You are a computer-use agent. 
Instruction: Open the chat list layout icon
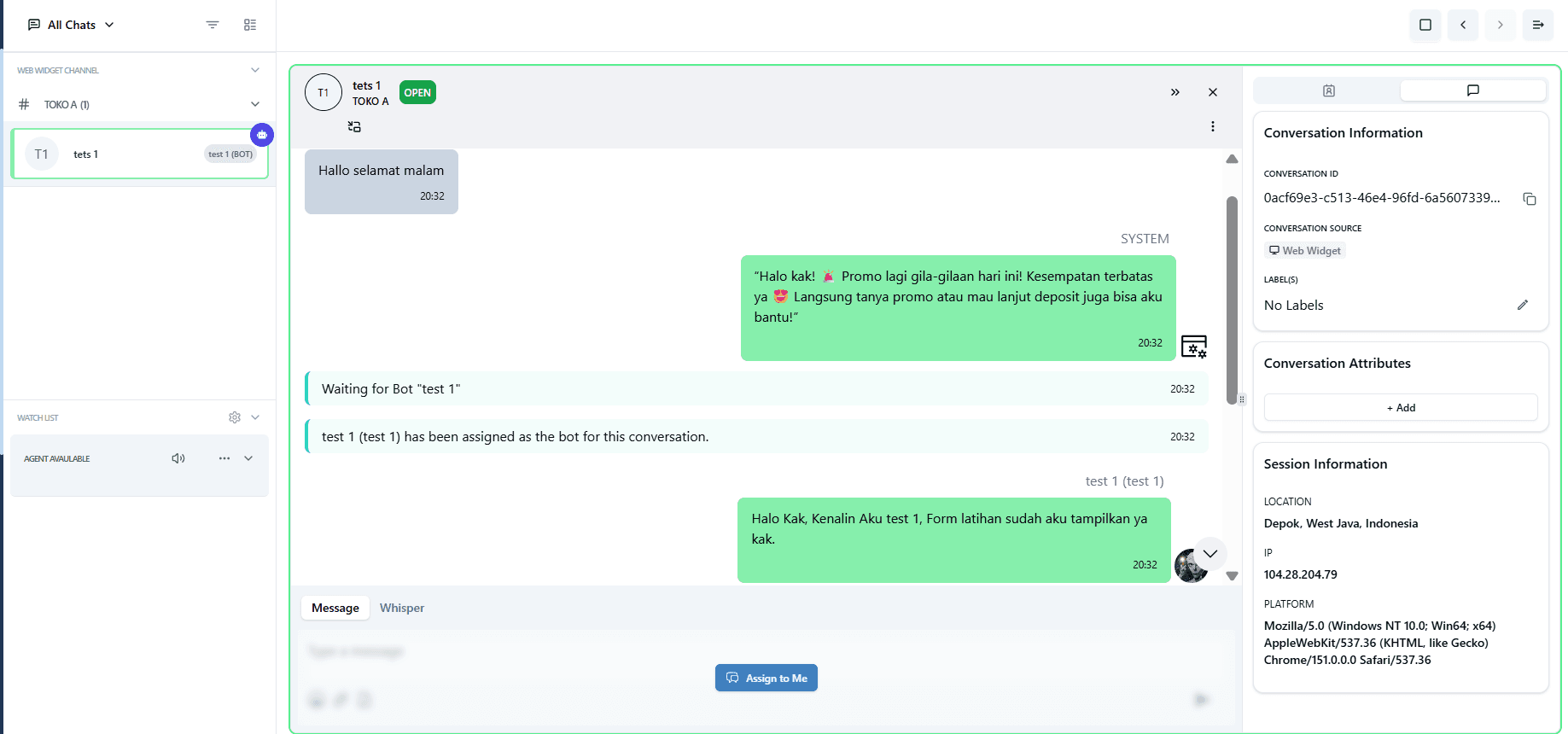(250, 25)
